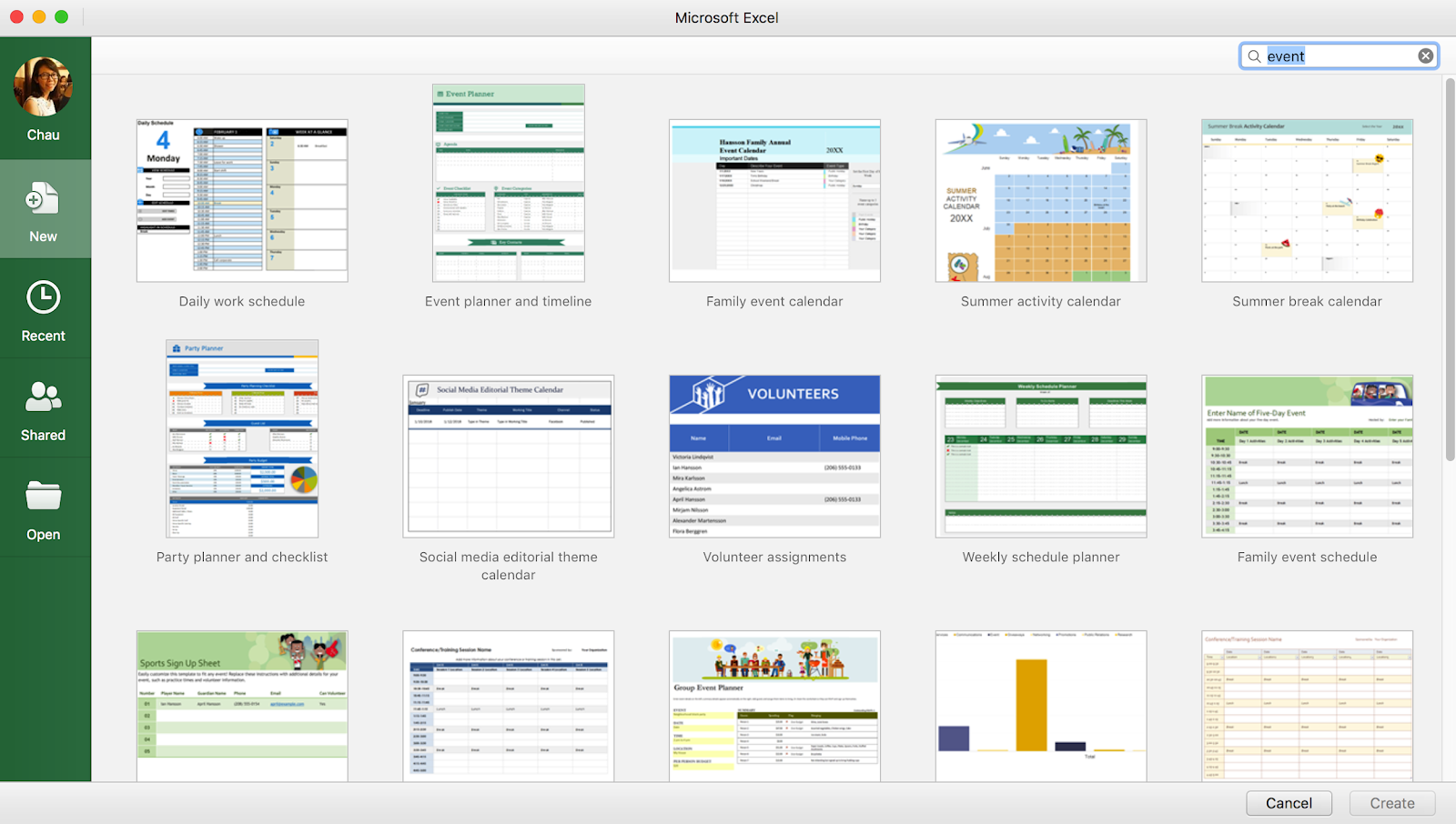Select the Event planner and timeline thumbnail

(x=509, y=183)
